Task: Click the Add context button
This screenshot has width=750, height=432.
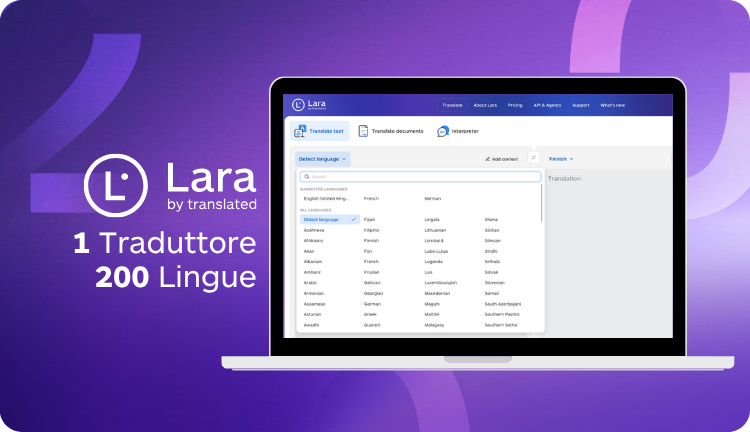Action: pyautogui.click(x=502, y=159)
